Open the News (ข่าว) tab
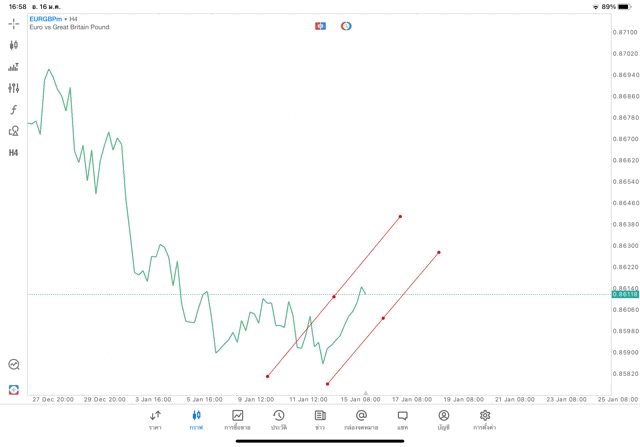 [x=319, y=419]
